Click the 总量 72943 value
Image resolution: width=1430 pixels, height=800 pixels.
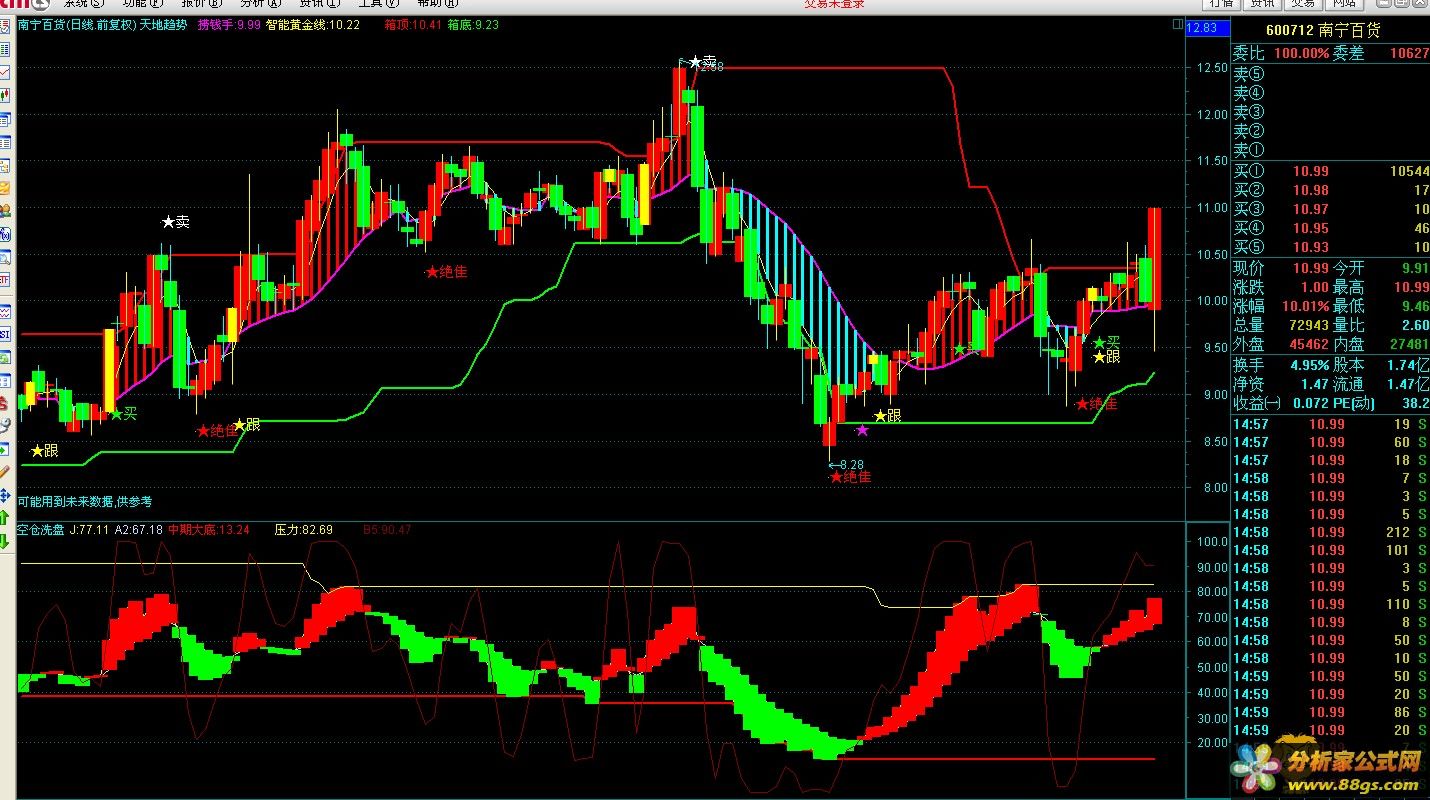tap(1309, 325)
